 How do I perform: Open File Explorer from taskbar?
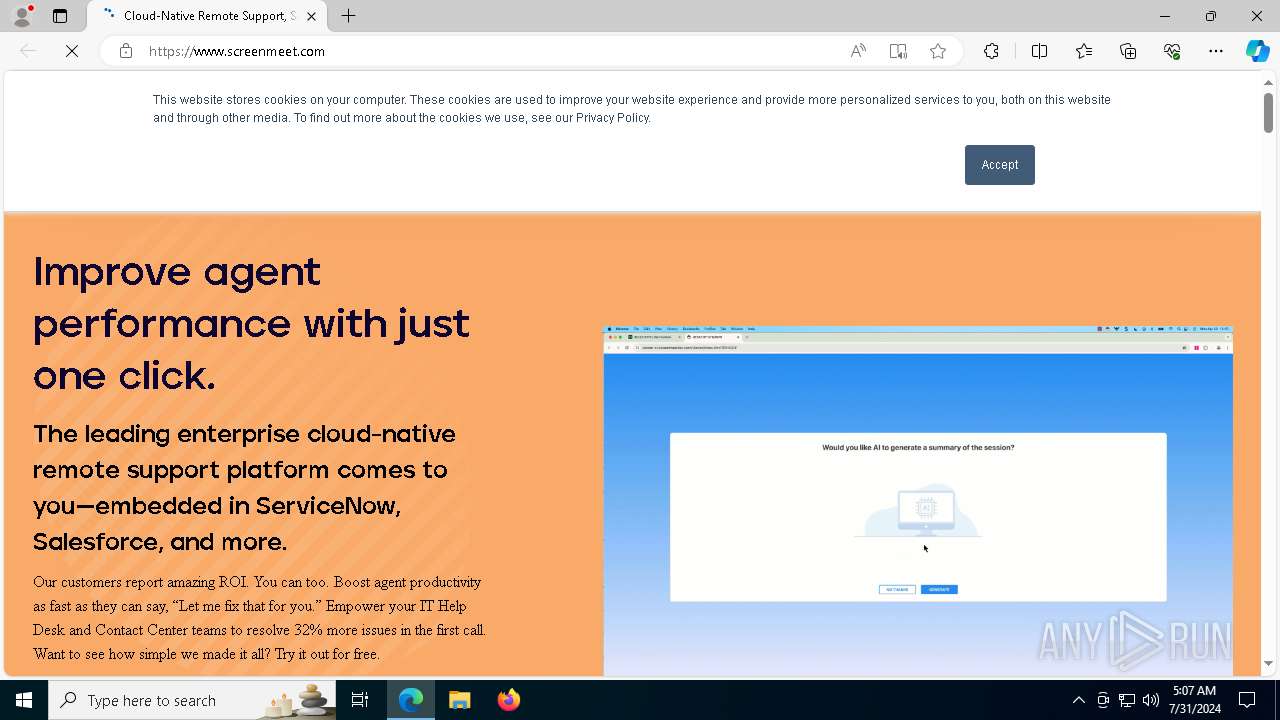(460, 700)
